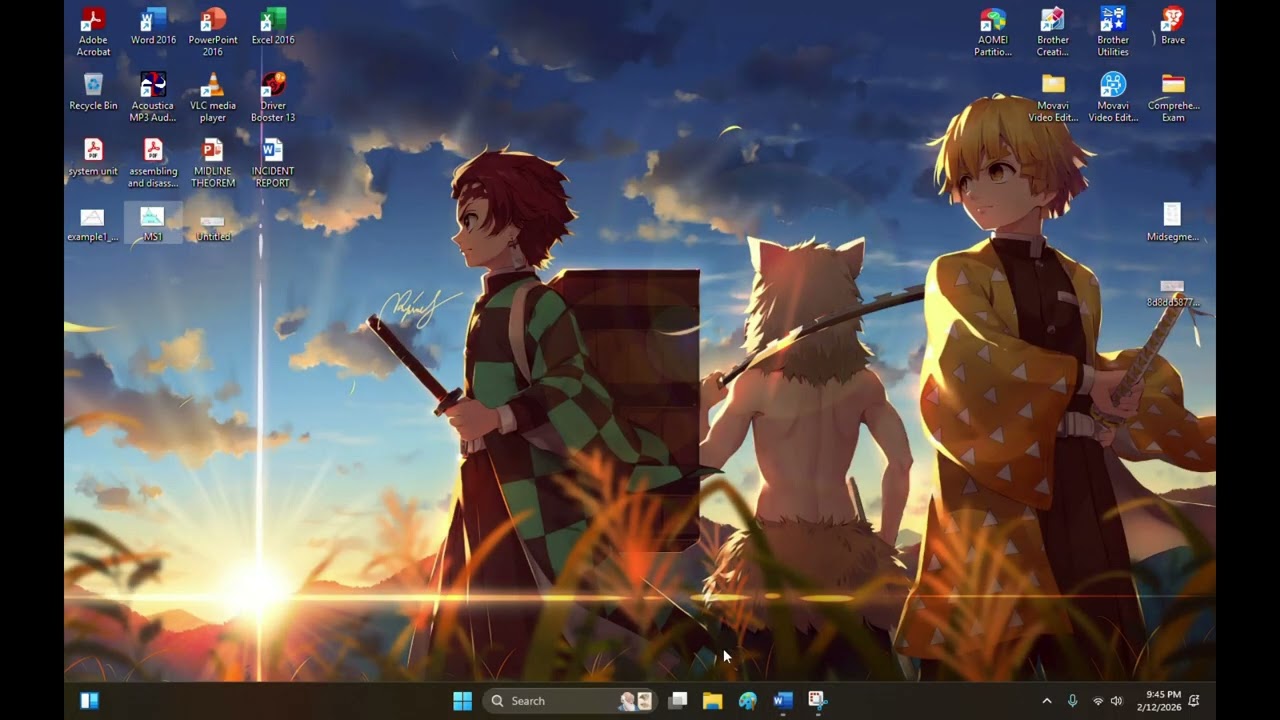Viewport: 1280px width, 720px height.
Task: Click the microphone tray icon
Action: click(x=1072, y=701)
